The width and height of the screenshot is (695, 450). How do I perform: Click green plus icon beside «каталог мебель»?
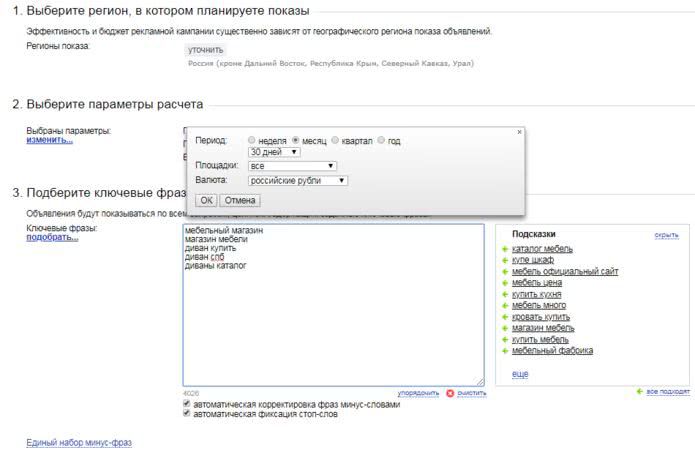503,248
